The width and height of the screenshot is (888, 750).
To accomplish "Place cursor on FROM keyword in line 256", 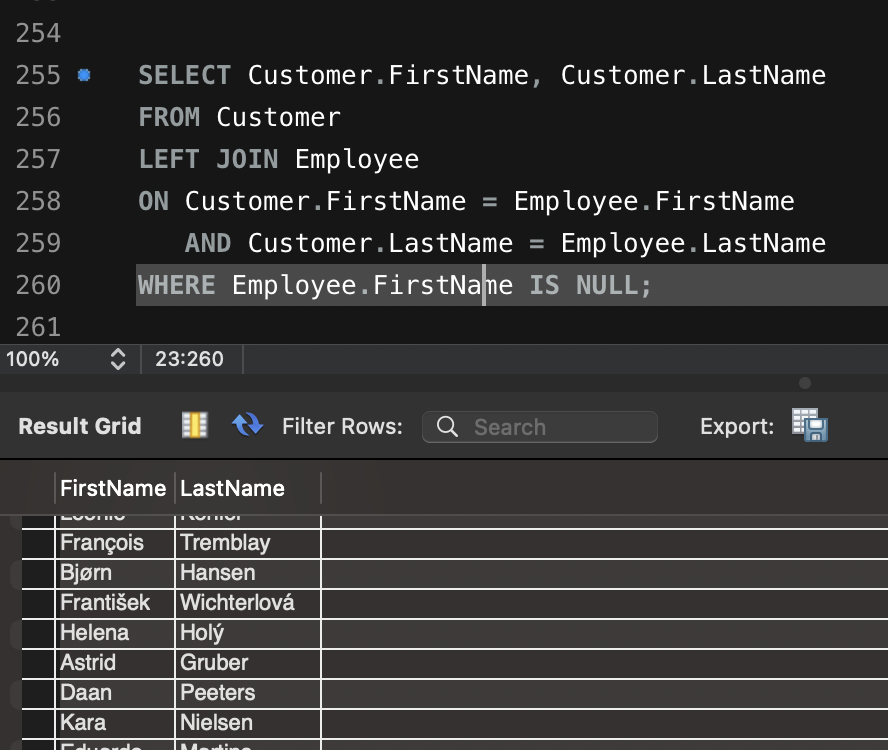I will [x=169, y=117].
